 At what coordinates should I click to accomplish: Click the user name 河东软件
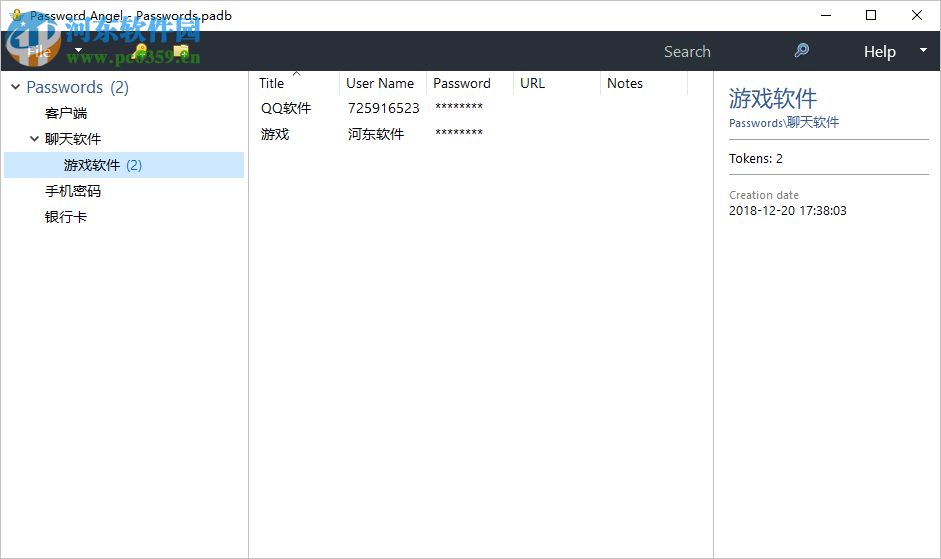pyautogui.click(x=376, y=134)
